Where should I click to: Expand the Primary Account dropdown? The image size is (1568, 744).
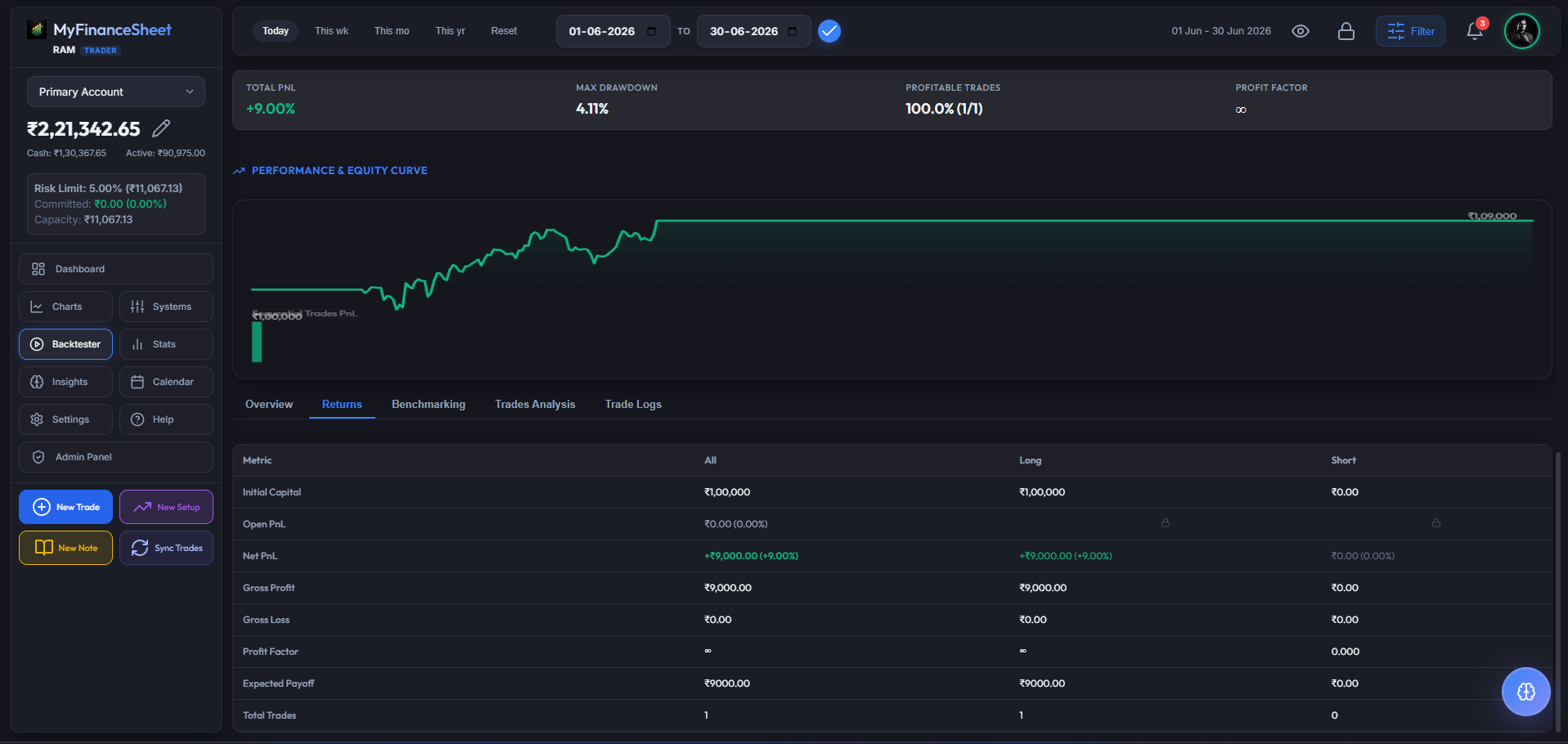[116, 92]
